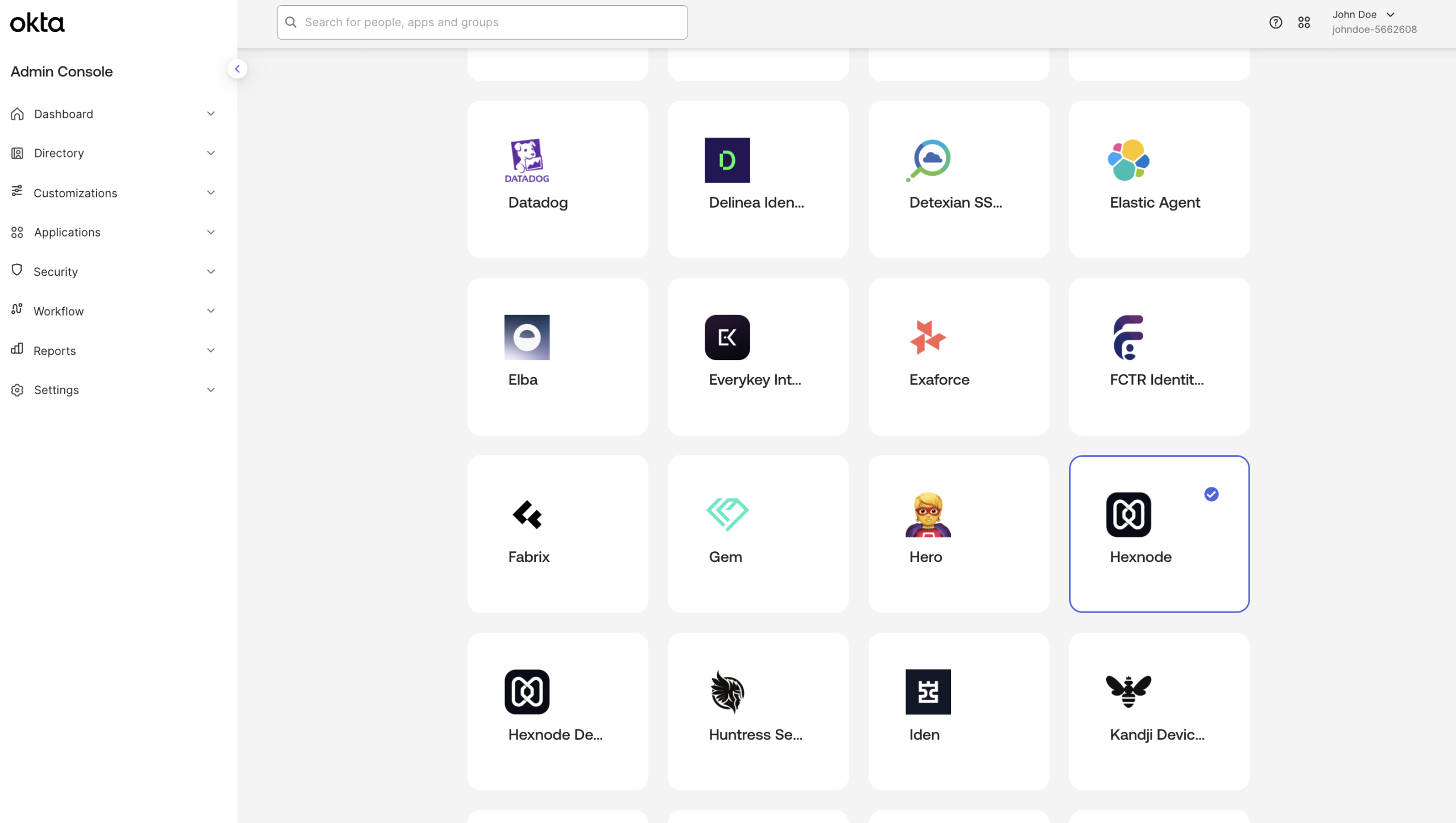Screen dimensions: 1456x823
Task: Click the Hexnode De... logo icon
Action: (527, 692)
